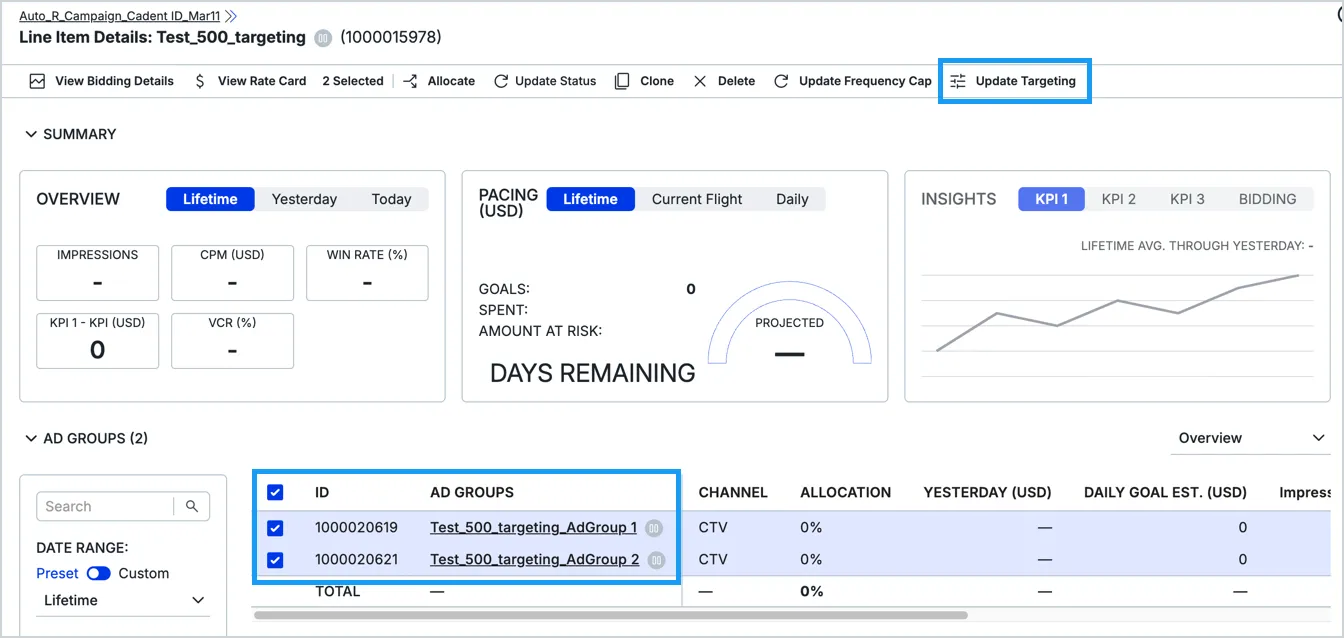Uncheck the row 1000020619 checkbox

pos(275,528)
